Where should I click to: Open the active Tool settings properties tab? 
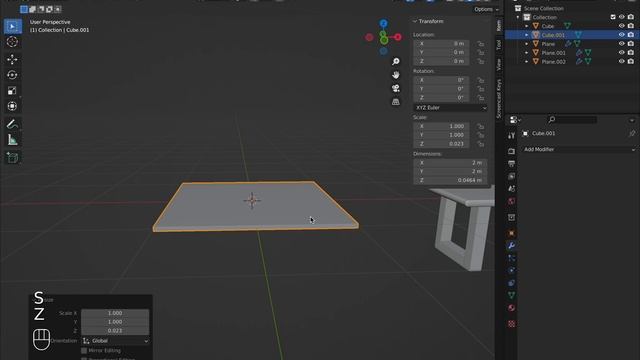pyautogui.click(x=511, y=136)
